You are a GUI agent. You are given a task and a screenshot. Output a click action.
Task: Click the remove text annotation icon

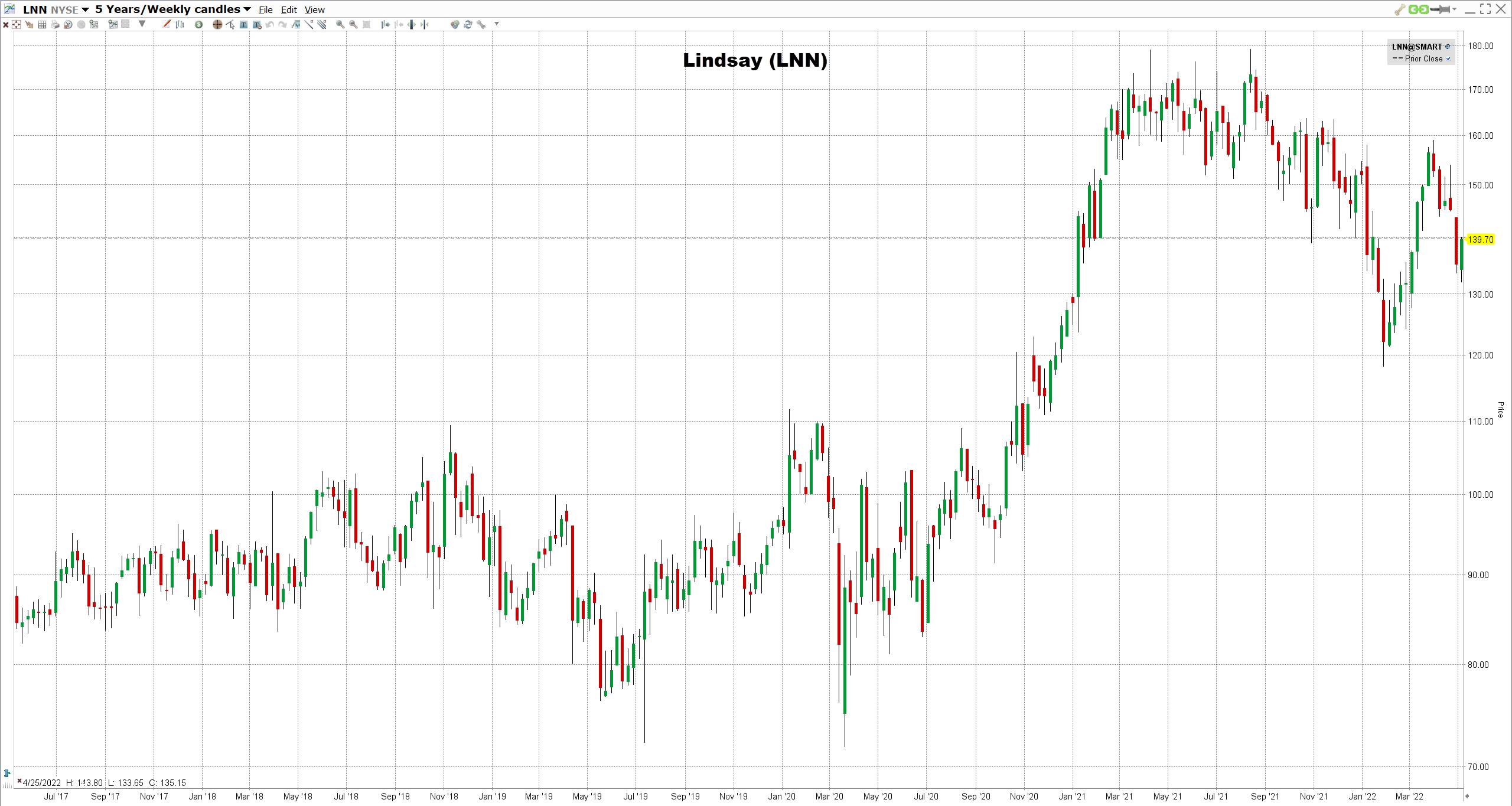257,24
